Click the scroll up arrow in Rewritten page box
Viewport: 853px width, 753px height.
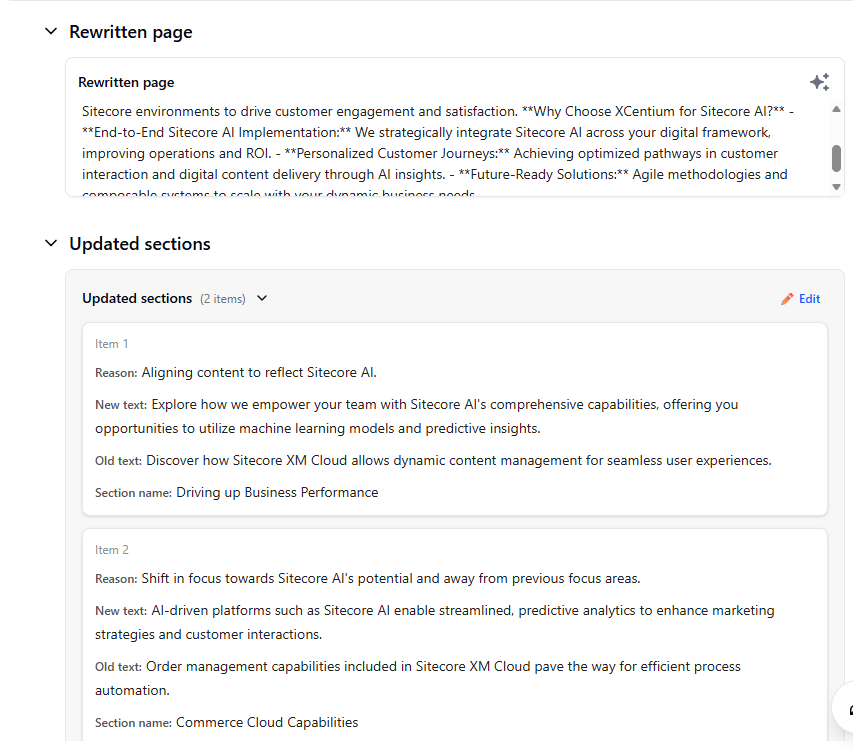pos(836,110)
